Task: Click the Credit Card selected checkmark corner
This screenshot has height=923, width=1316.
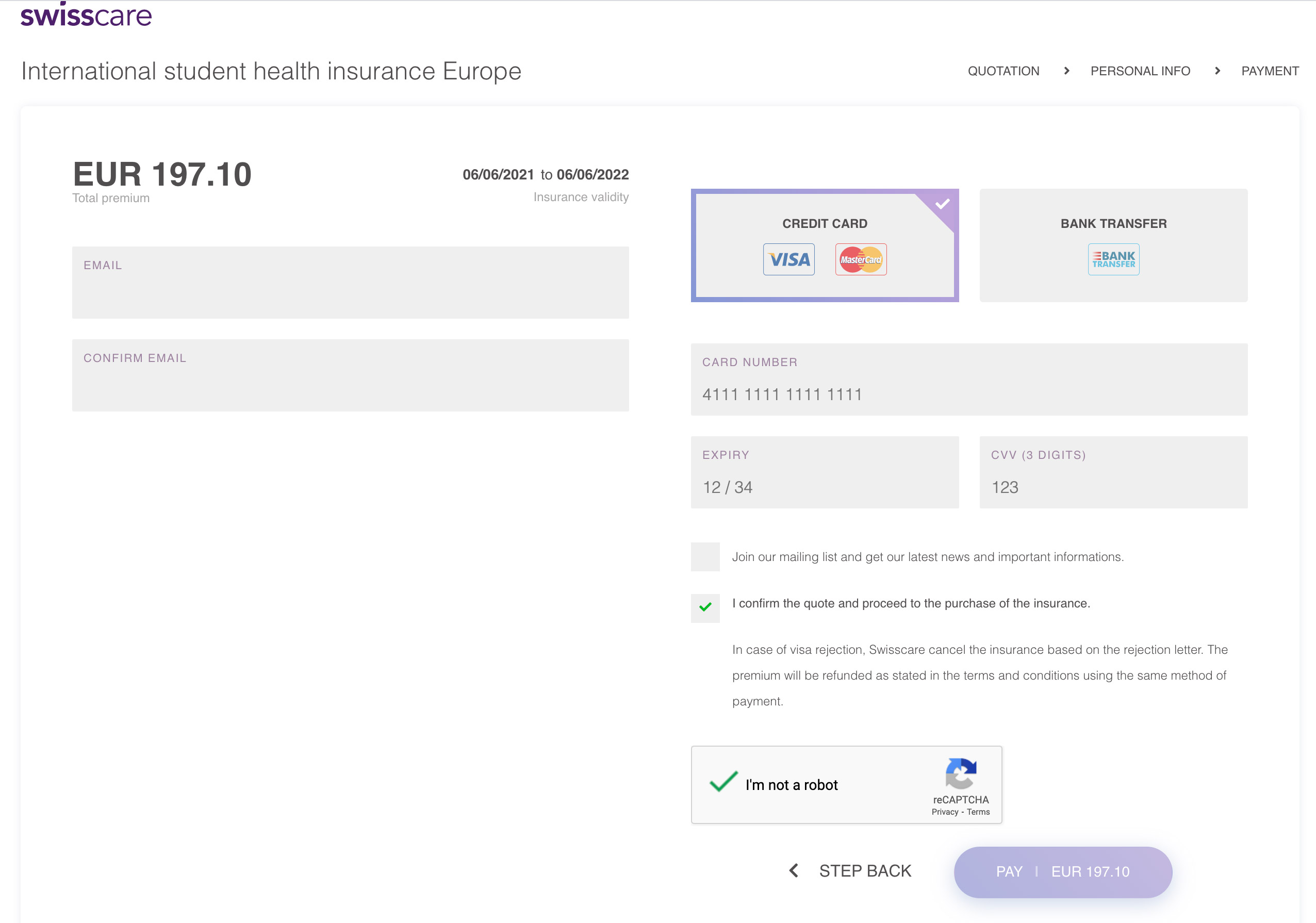Action: pos(942,204)
